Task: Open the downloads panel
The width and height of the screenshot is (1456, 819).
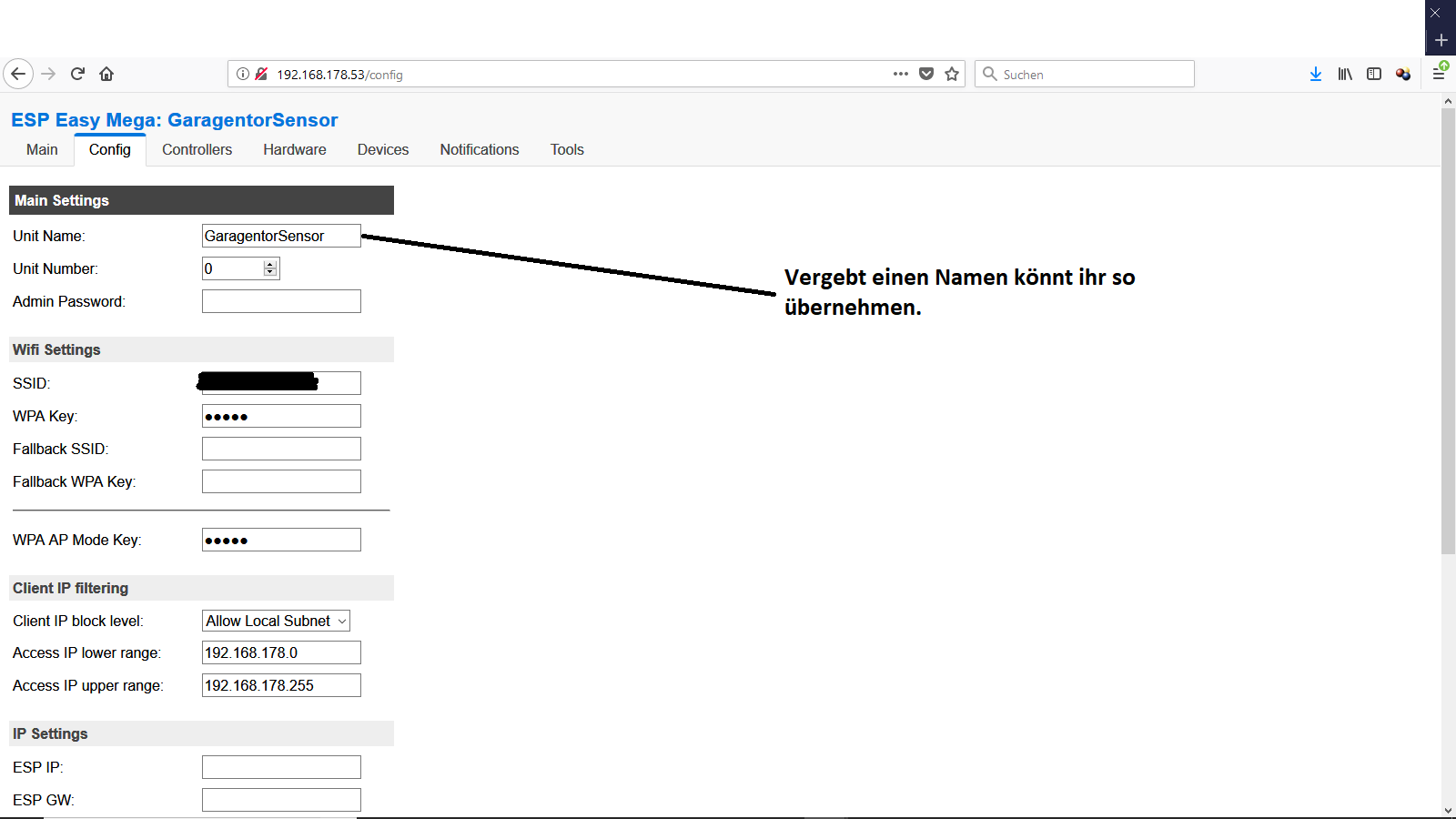Action: point(1315,74)
